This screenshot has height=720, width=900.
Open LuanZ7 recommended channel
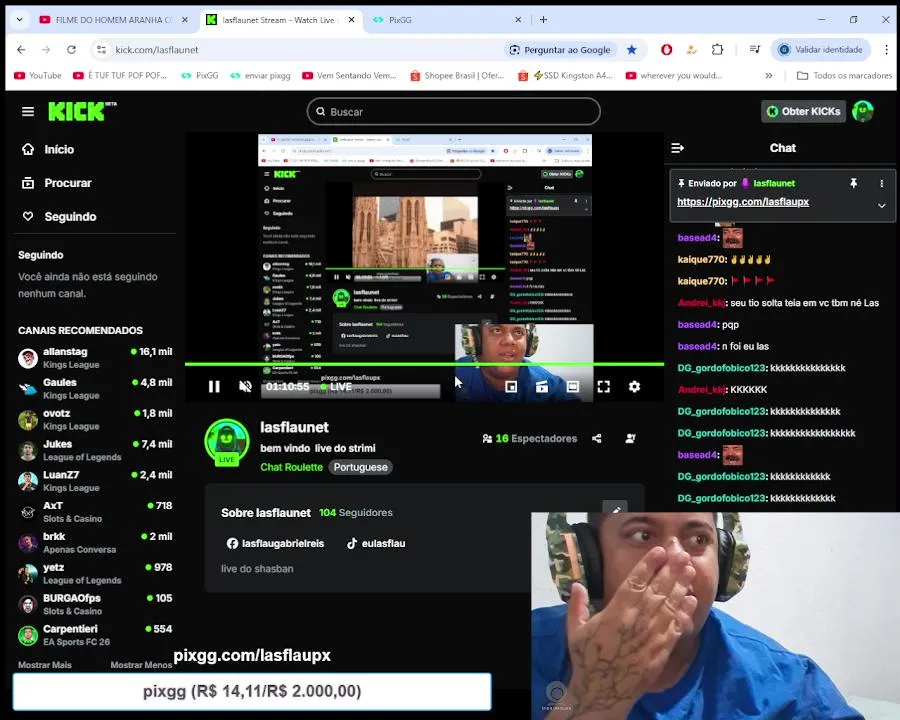coord(95,481)
